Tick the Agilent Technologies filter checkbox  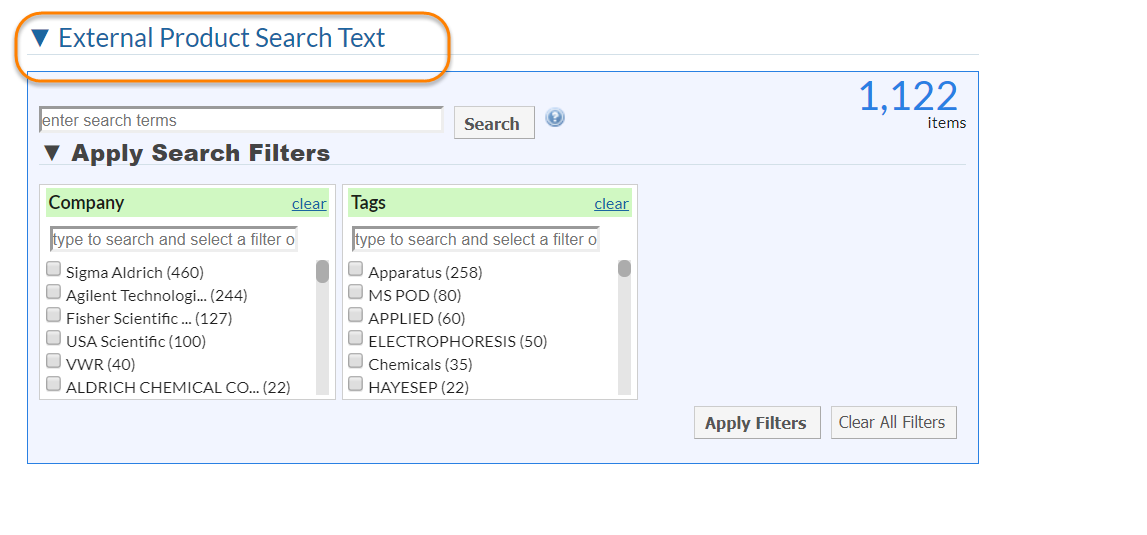point(54,292)
